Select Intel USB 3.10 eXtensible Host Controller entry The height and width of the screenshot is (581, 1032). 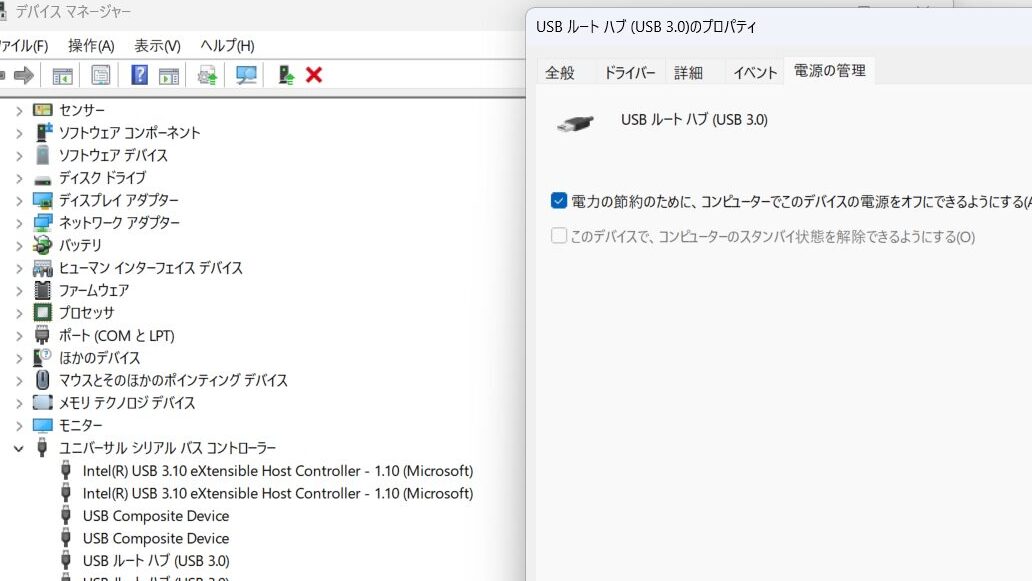point(279,471)
